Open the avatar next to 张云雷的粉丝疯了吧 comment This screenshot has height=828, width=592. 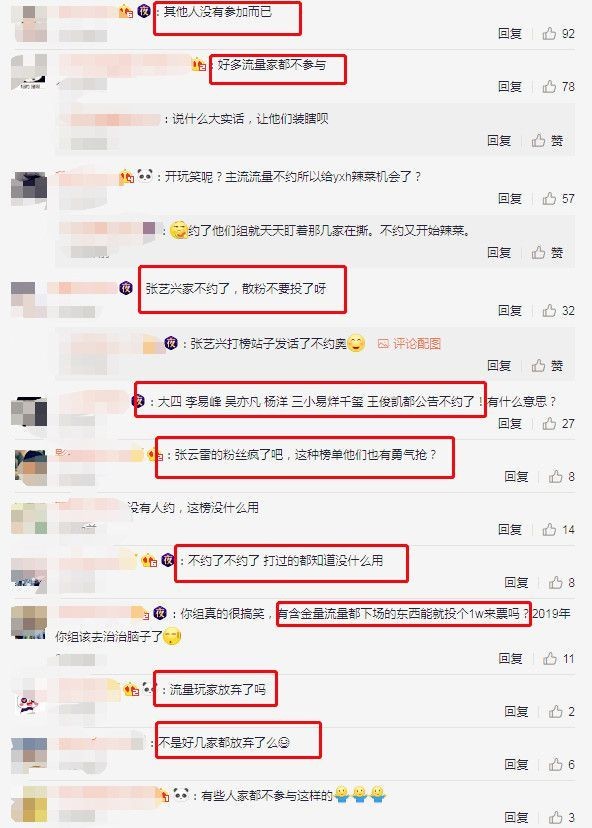pos(30,467)
